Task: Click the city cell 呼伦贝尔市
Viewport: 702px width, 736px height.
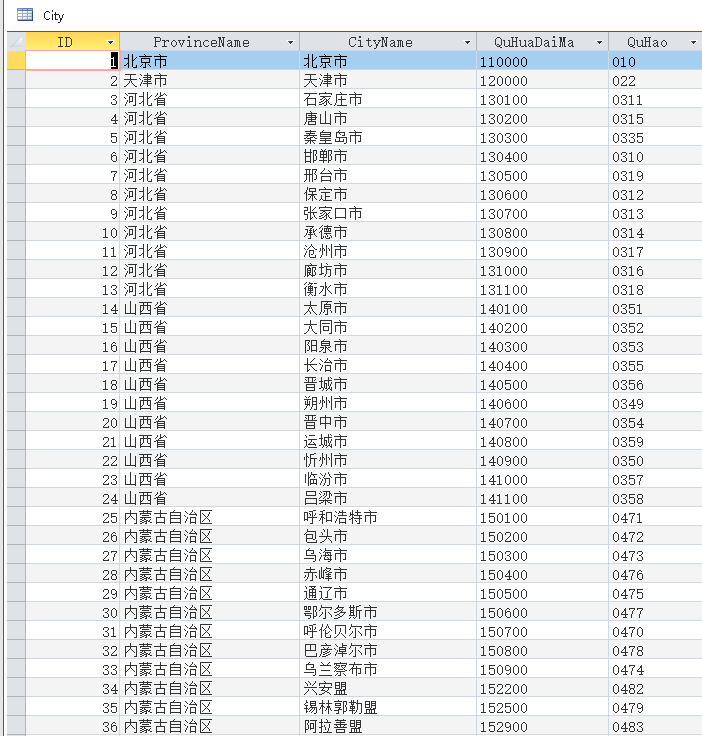Action: click(388, 631)
